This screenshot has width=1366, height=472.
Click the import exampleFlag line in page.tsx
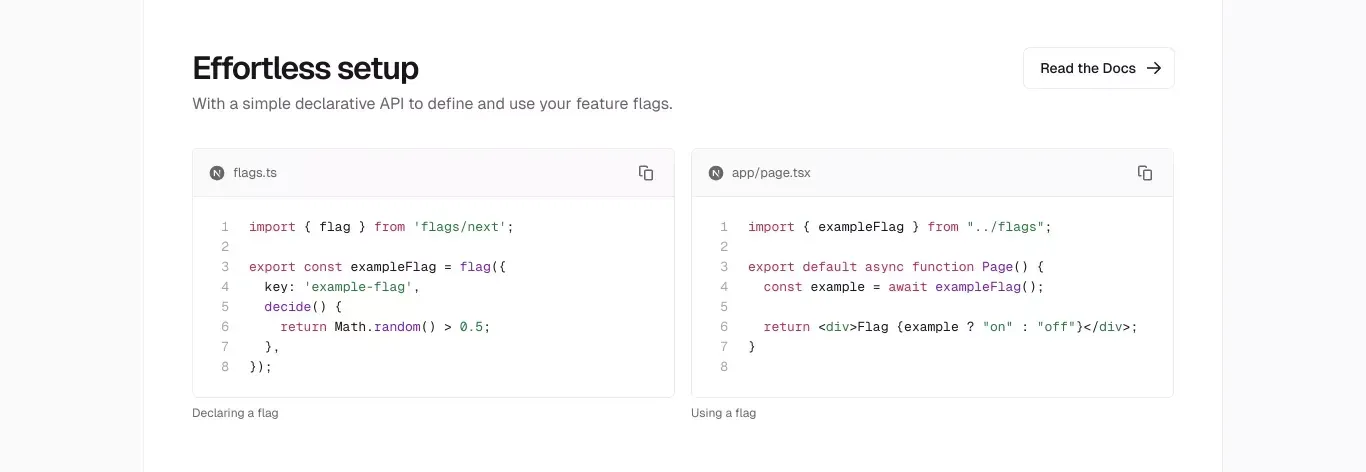[900, 227]
